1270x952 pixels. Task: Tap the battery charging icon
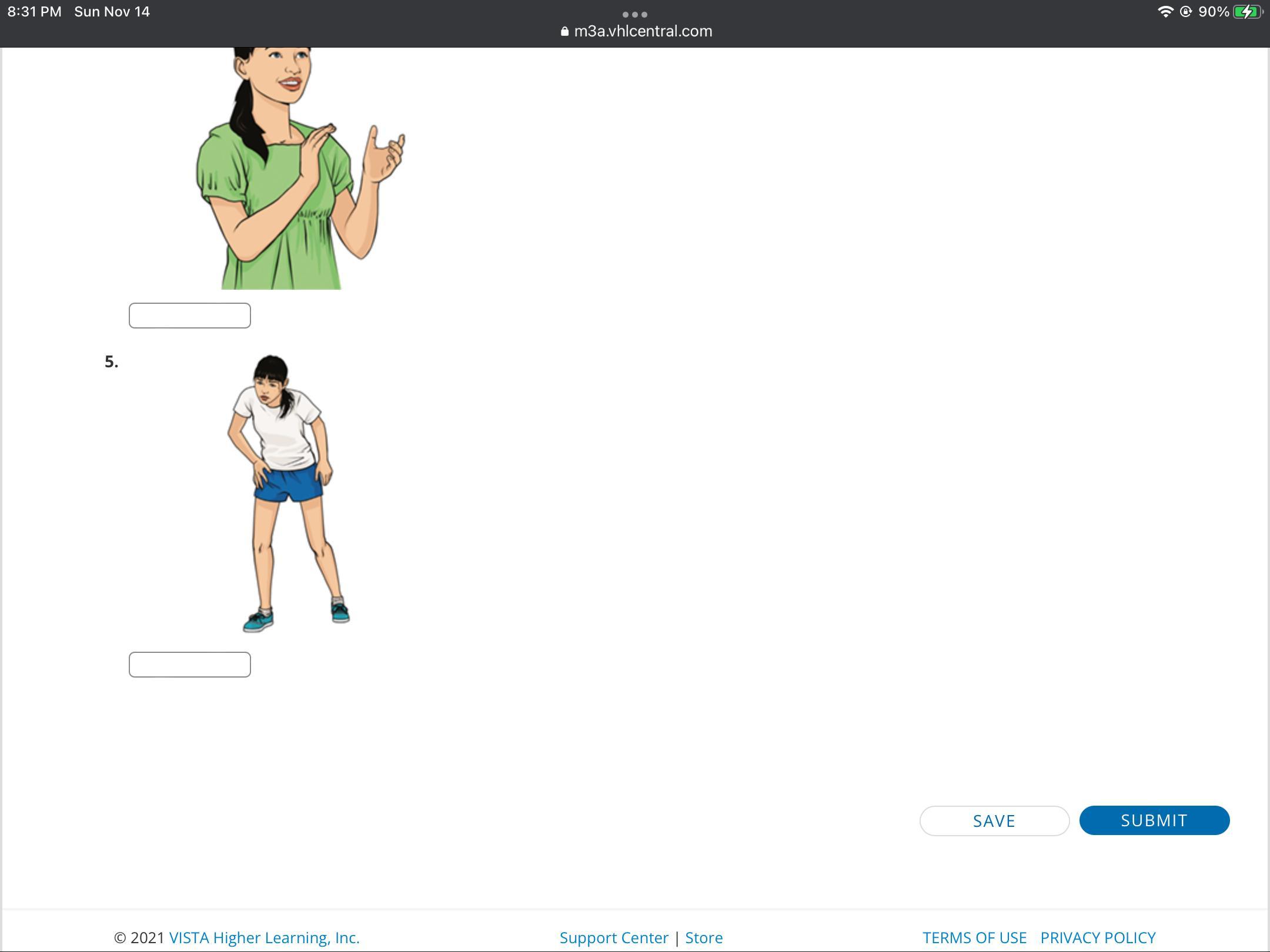pyautogui.click(x=1247, y=12)
